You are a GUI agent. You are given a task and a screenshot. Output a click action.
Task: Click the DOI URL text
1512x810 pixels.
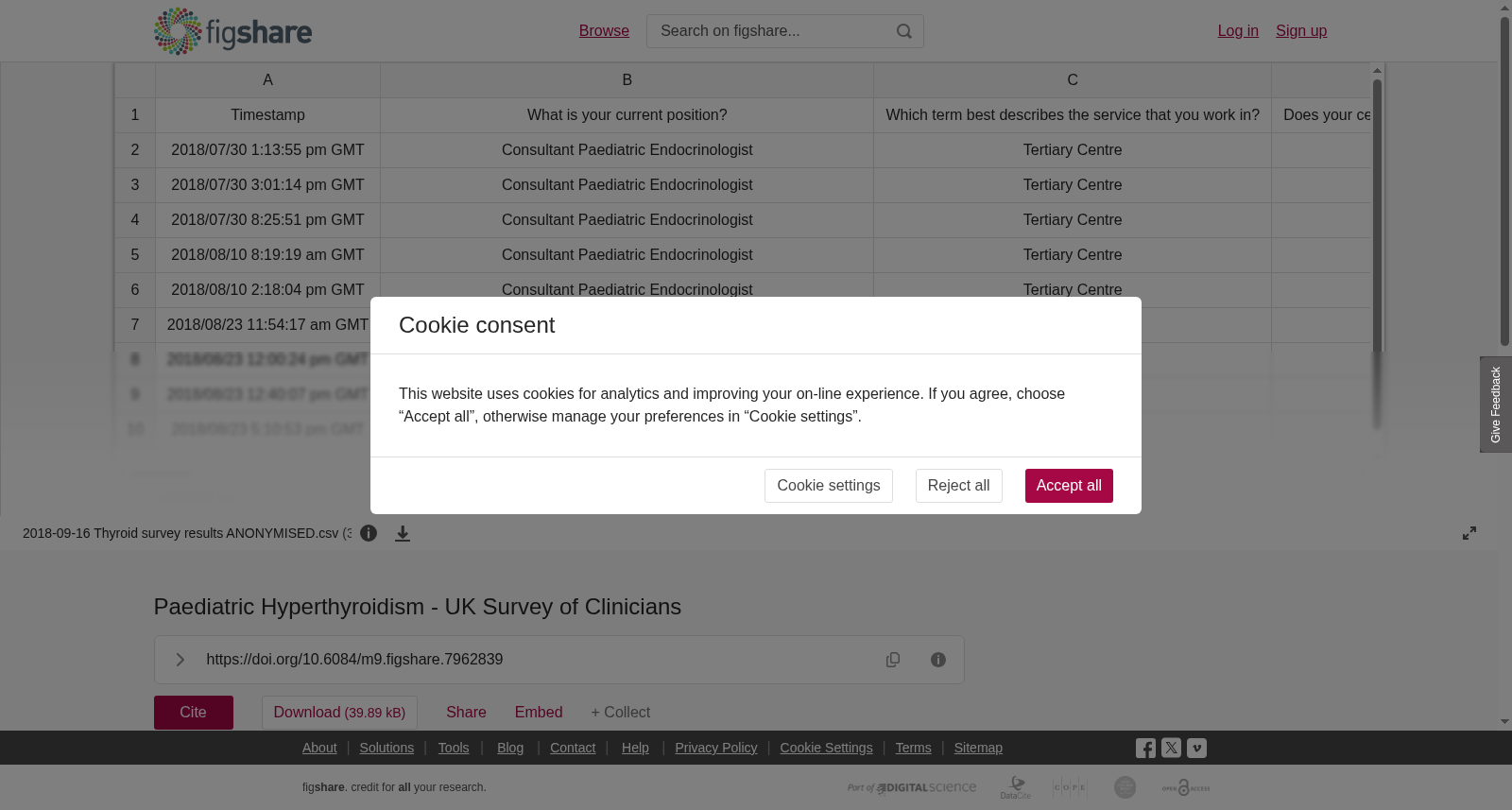tap(354, 660)
